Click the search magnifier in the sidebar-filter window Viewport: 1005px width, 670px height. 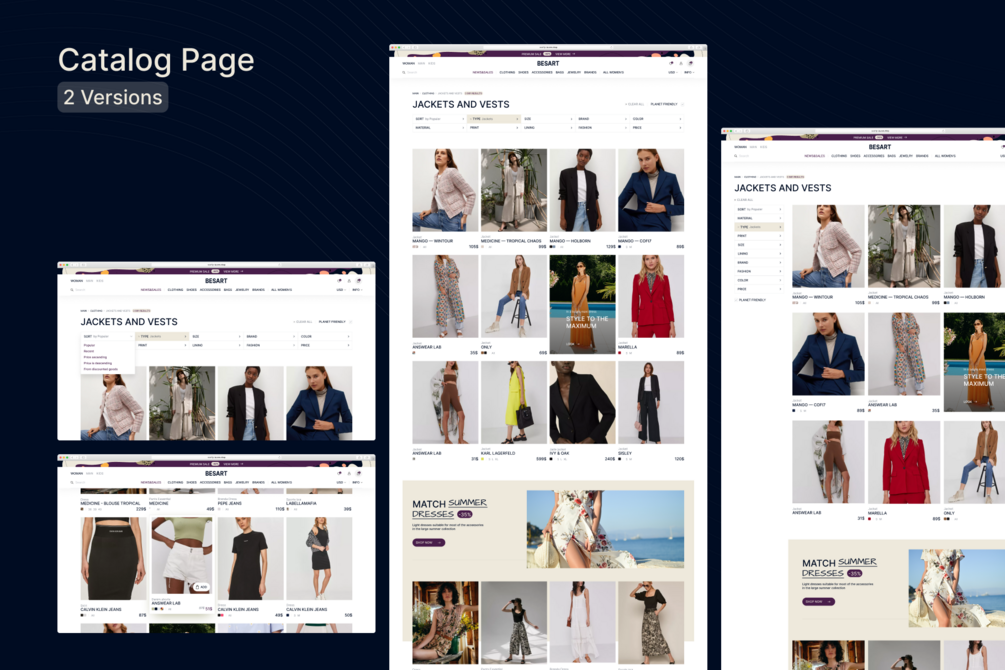pyautogui.click(x=736, y=156)
